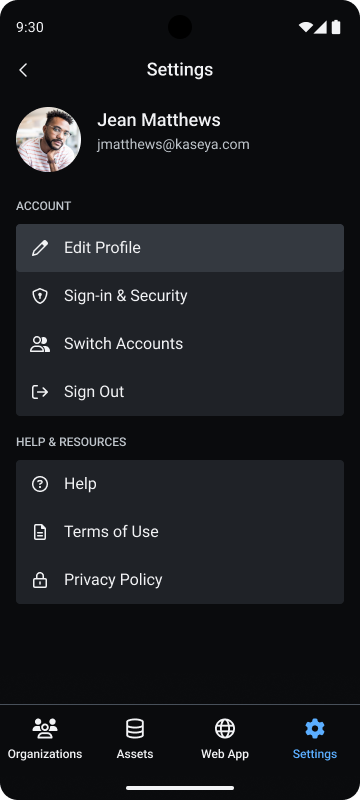Tap the shield icon for Sign-in & Security

point(40,296)
